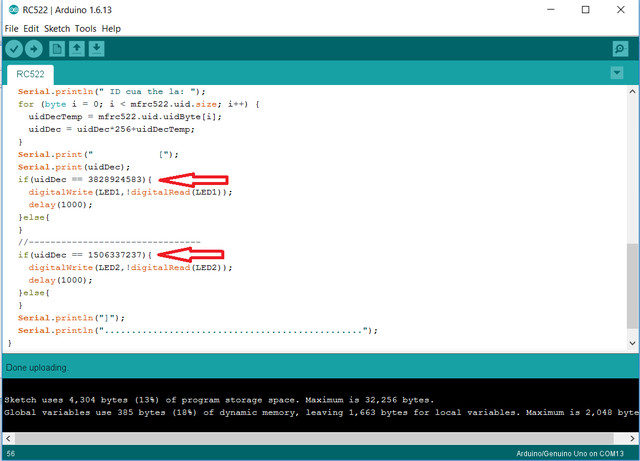Viewport: 640px width, 461px height.
Task: Open a sketch using the Open icon
Action: [x=77, y=49]
